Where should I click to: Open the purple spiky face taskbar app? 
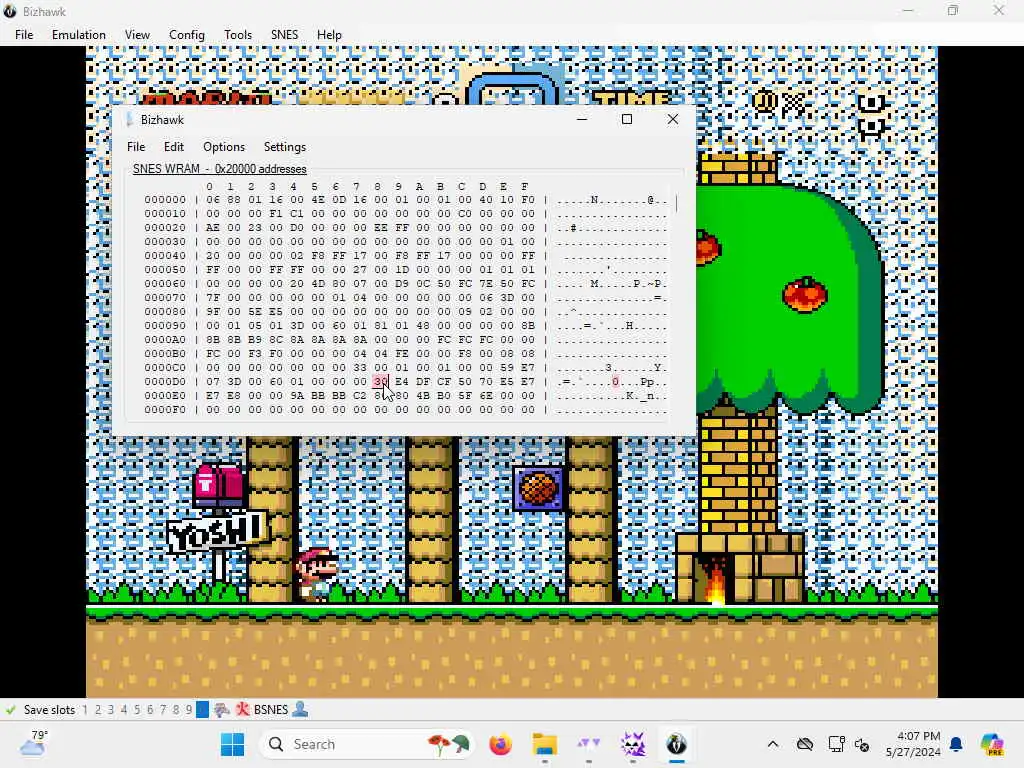click(632, 744)
